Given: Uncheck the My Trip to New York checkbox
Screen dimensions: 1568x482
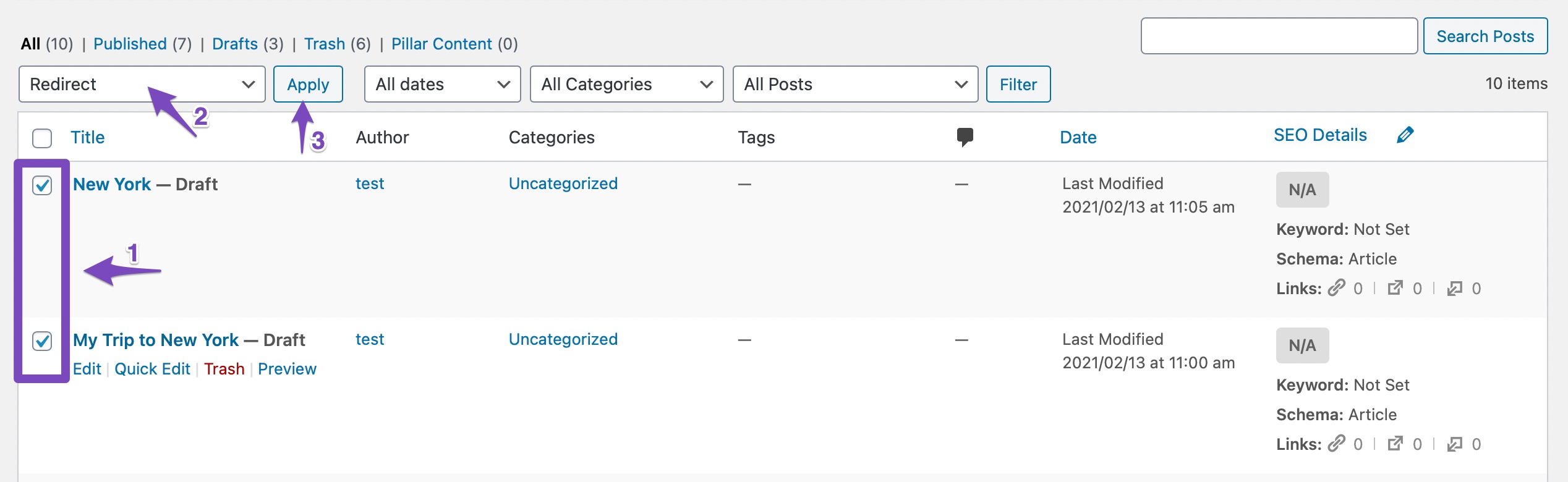Looking at the screenshot, I should tap(42, 340).
